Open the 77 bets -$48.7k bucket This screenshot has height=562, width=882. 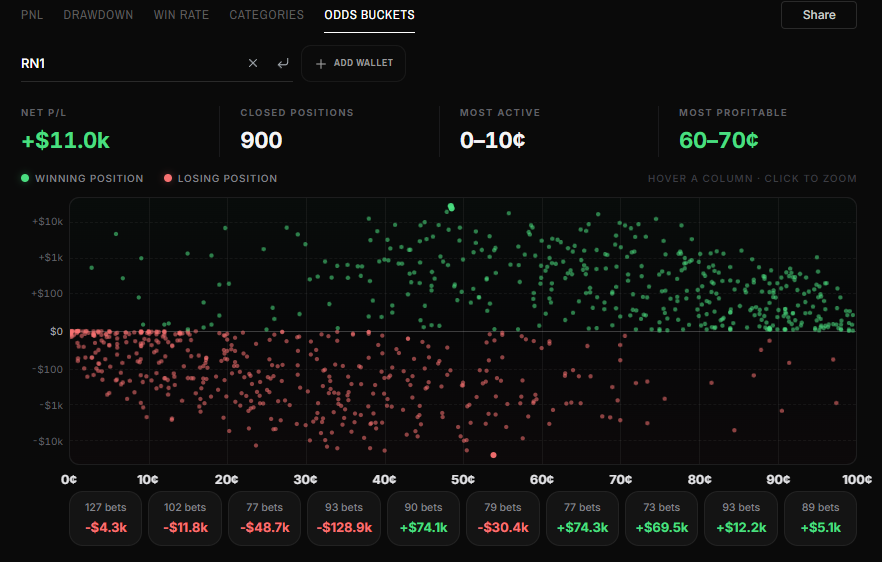264,518
